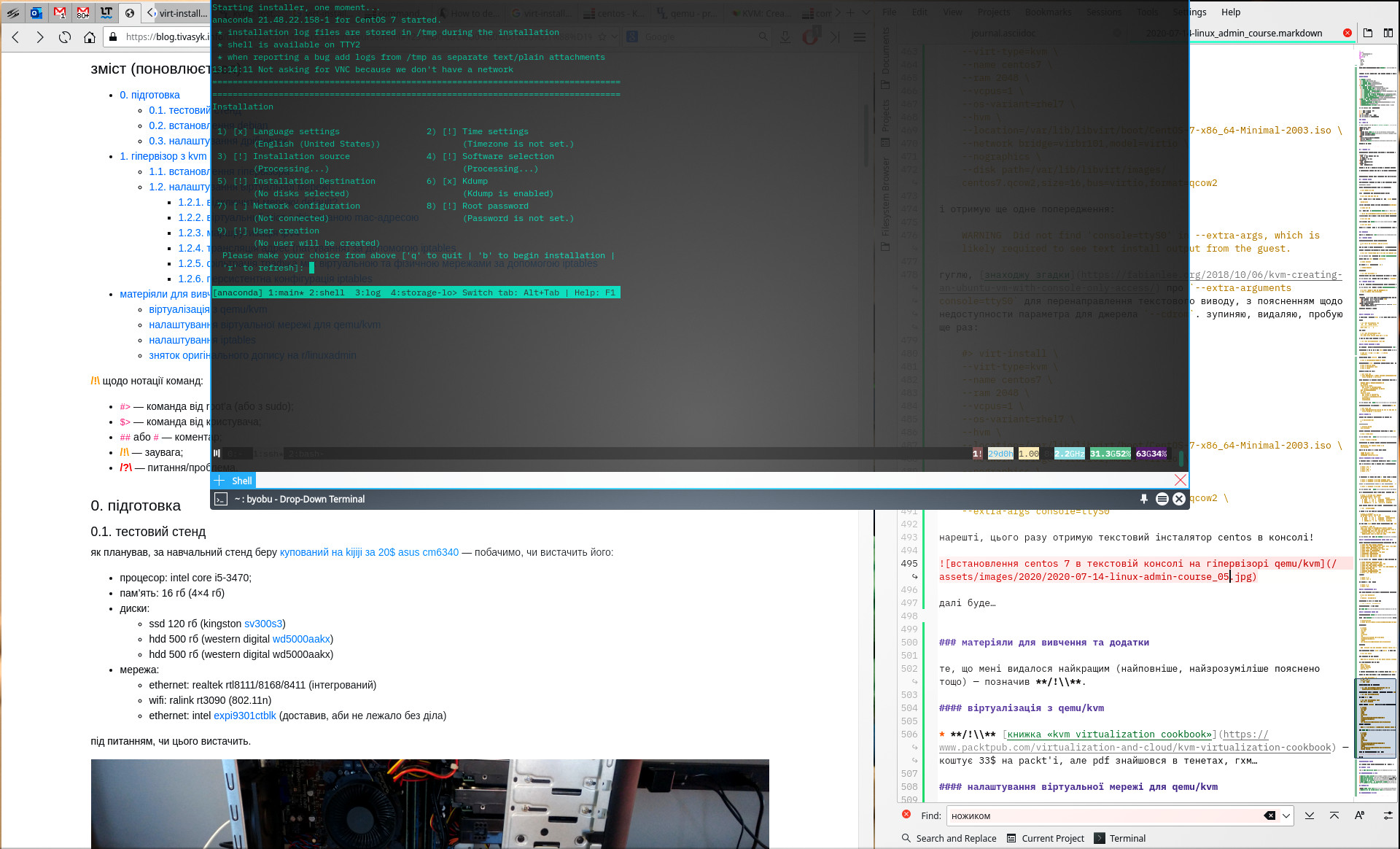Click the 4:storage-lo anaconda tab label

pos(424,292)
